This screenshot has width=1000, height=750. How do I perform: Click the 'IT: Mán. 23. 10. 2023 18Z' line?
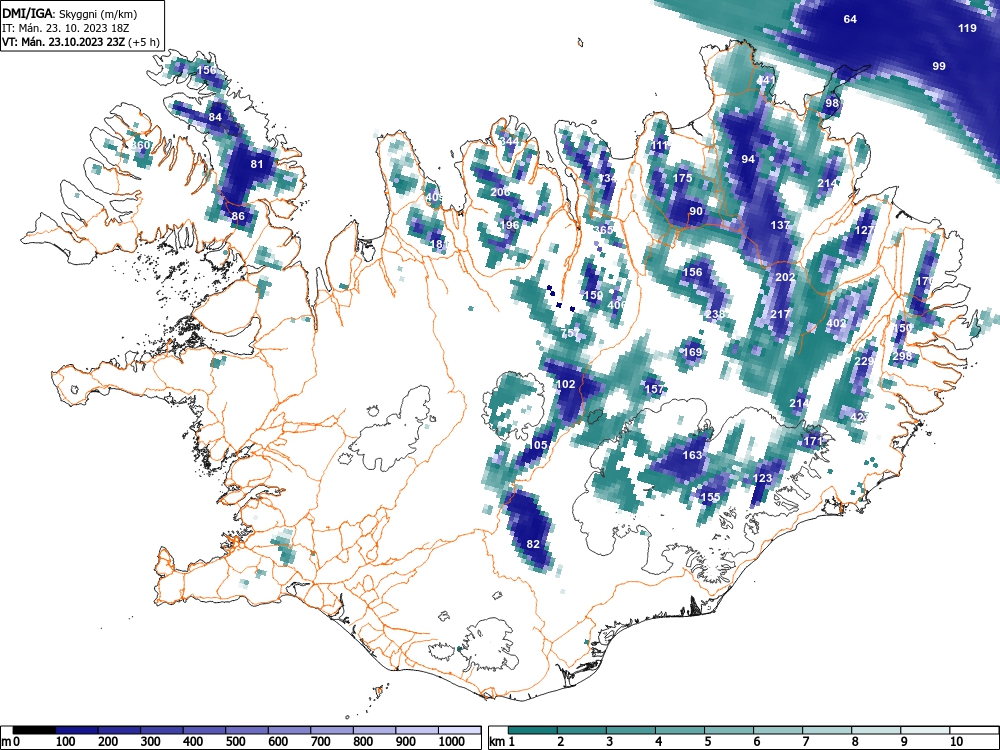[x=66, y=28]
